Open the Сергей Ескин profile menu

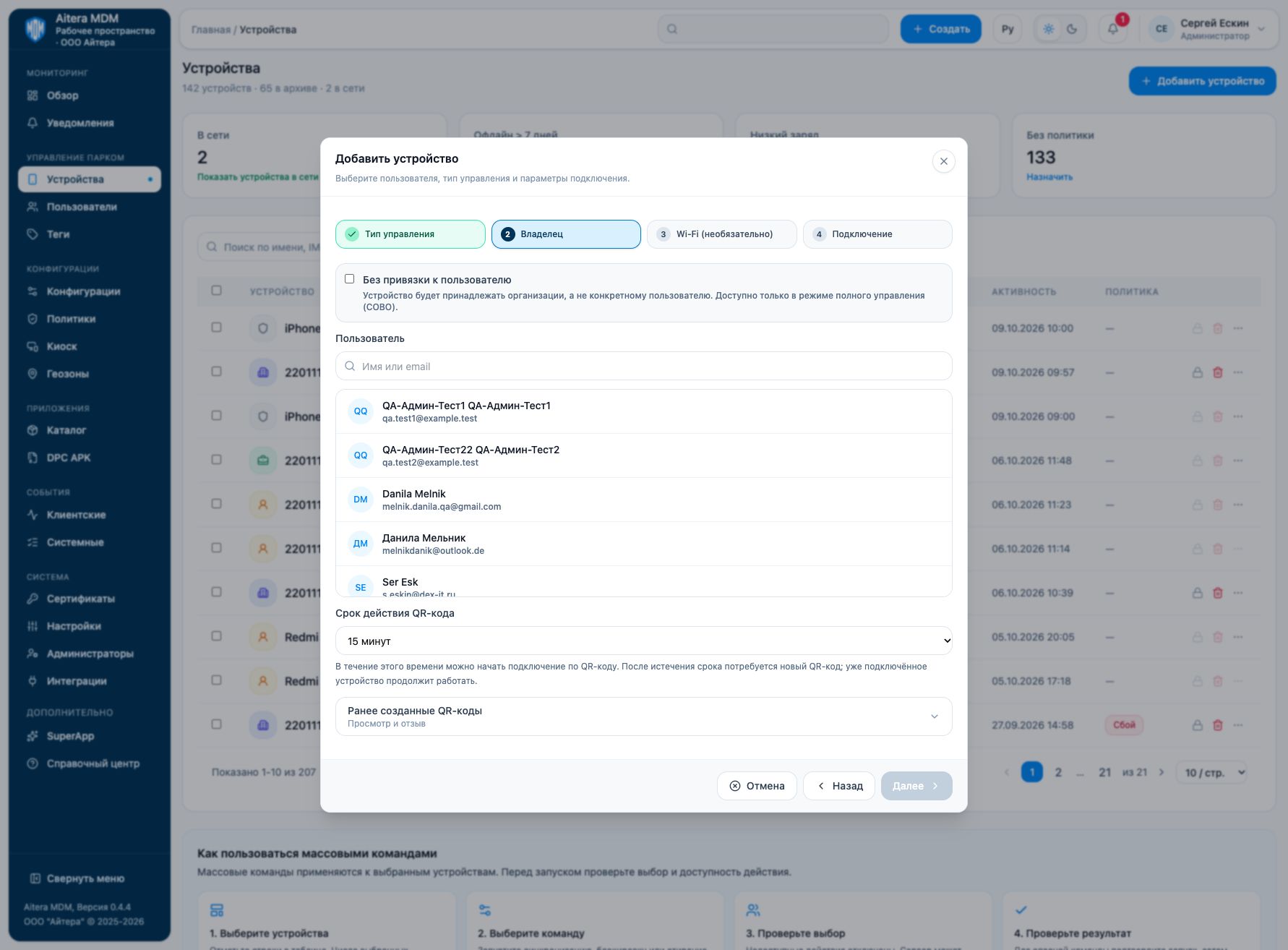tap(1208, 29)
